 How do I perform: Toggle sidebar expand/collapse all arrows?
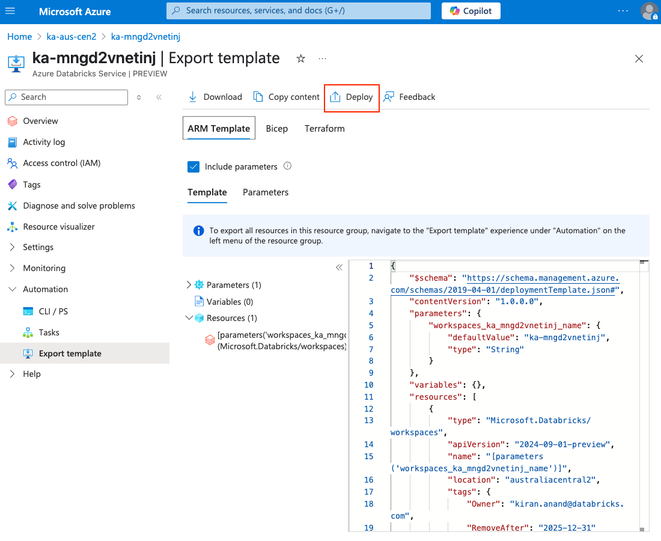(139, 97)
